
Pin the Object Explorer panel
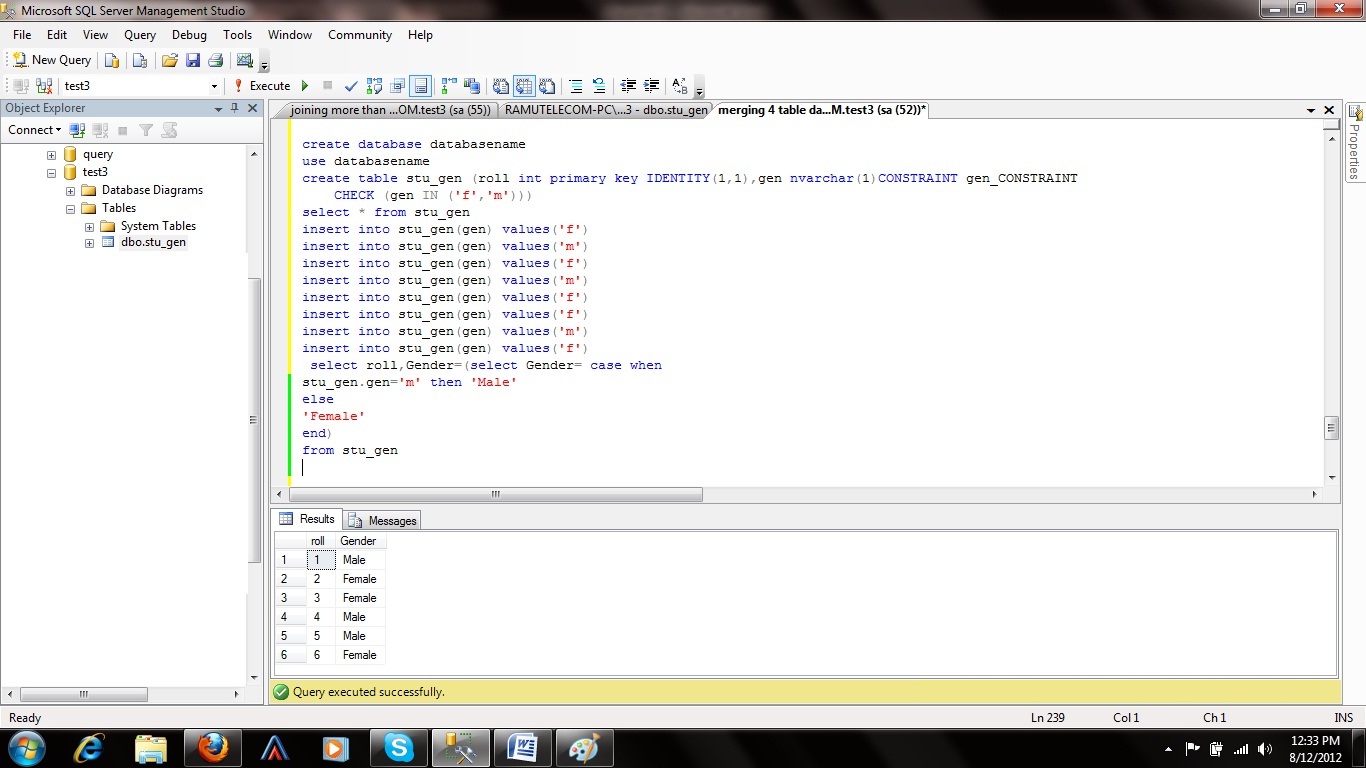pyautogui.click(x=235, y=108)
